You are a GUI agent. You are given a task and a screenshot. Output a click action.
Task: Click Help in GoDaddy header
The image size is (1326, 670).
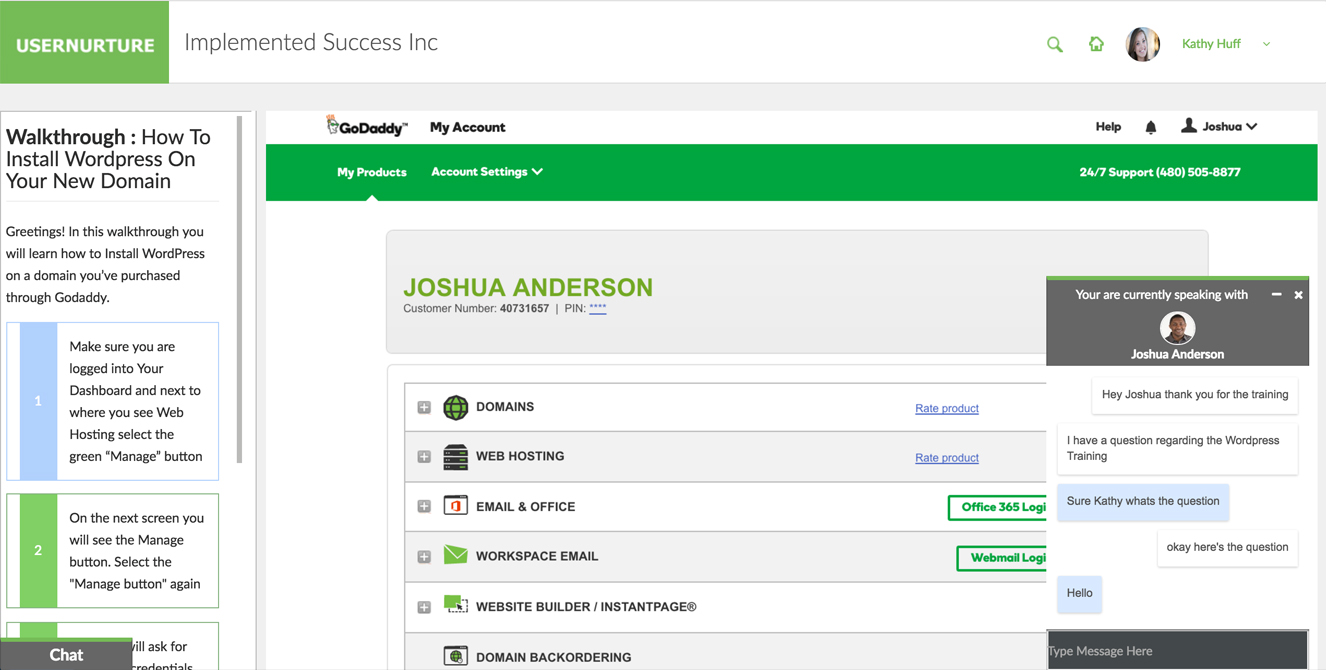point(1108,127)
